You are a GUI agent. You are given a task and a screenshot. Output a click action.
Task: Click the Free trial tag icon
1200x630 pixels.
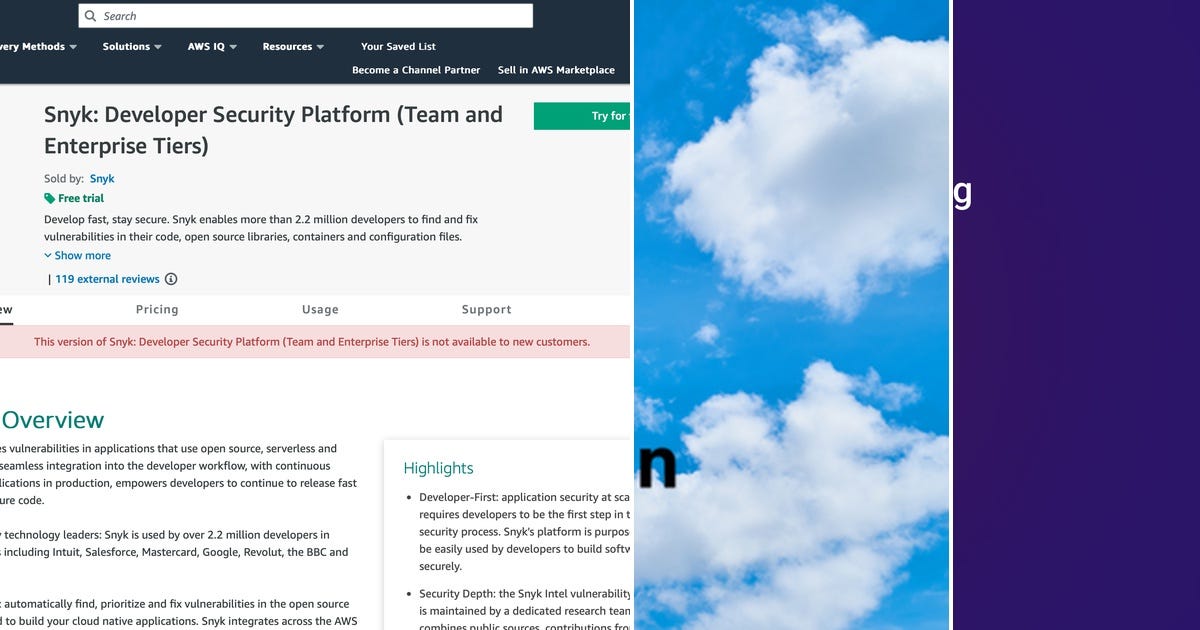(x=49, y=198)
